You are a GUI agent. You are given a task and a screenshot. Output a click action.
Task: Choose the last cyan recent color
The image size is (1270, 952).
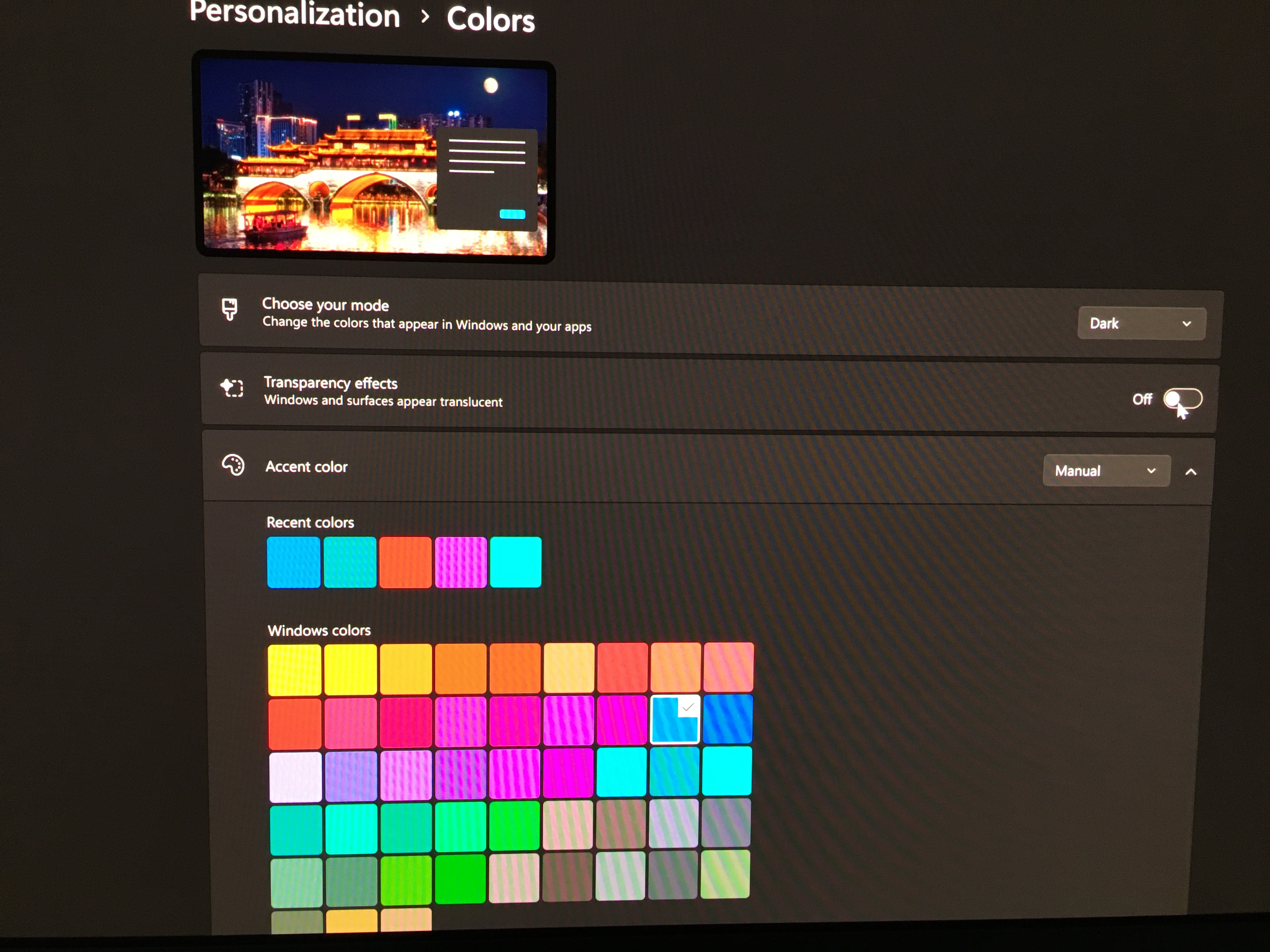point(515,562)
